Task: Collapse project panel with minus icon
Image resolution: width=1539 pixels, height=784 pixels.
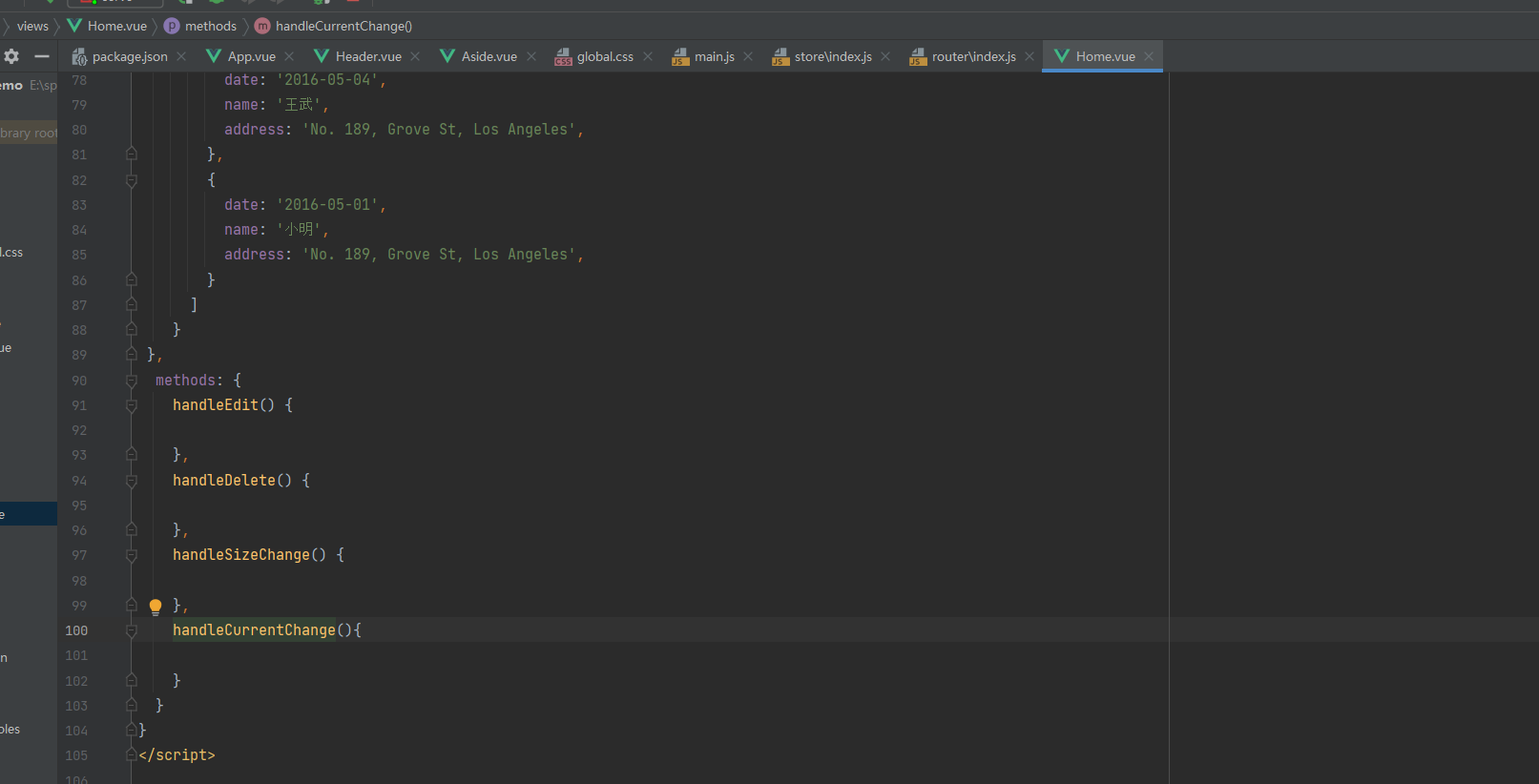Action: pyautogui.click(x=41, y=56)
